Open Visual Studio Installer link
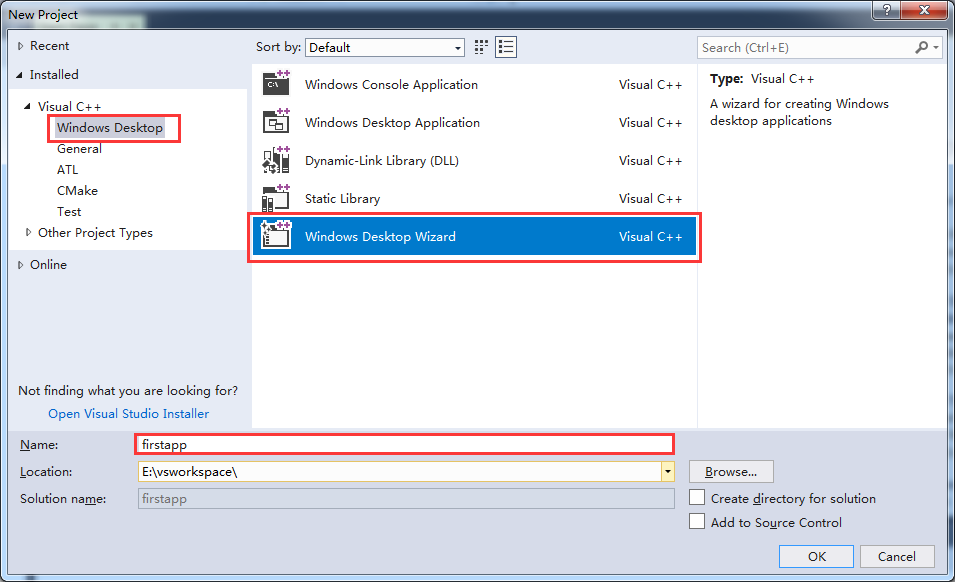Viewport: 955px width, 582px height. coord(128,413)
